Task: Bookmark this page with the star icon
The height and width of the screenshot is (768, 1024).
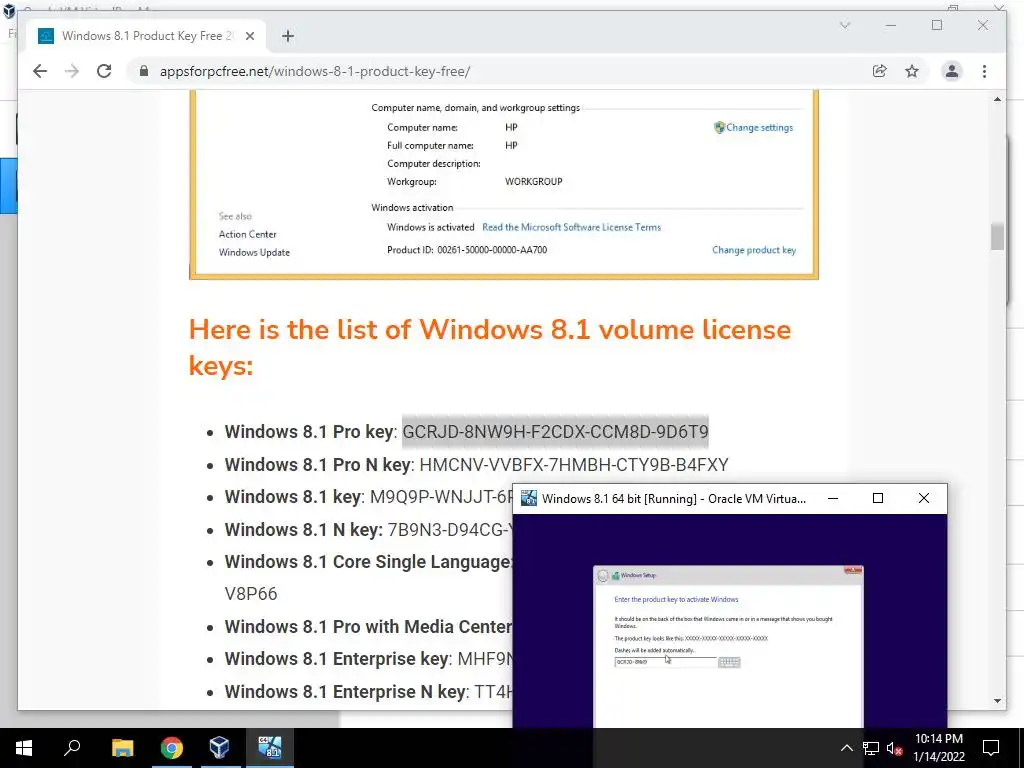Action: 912,71
